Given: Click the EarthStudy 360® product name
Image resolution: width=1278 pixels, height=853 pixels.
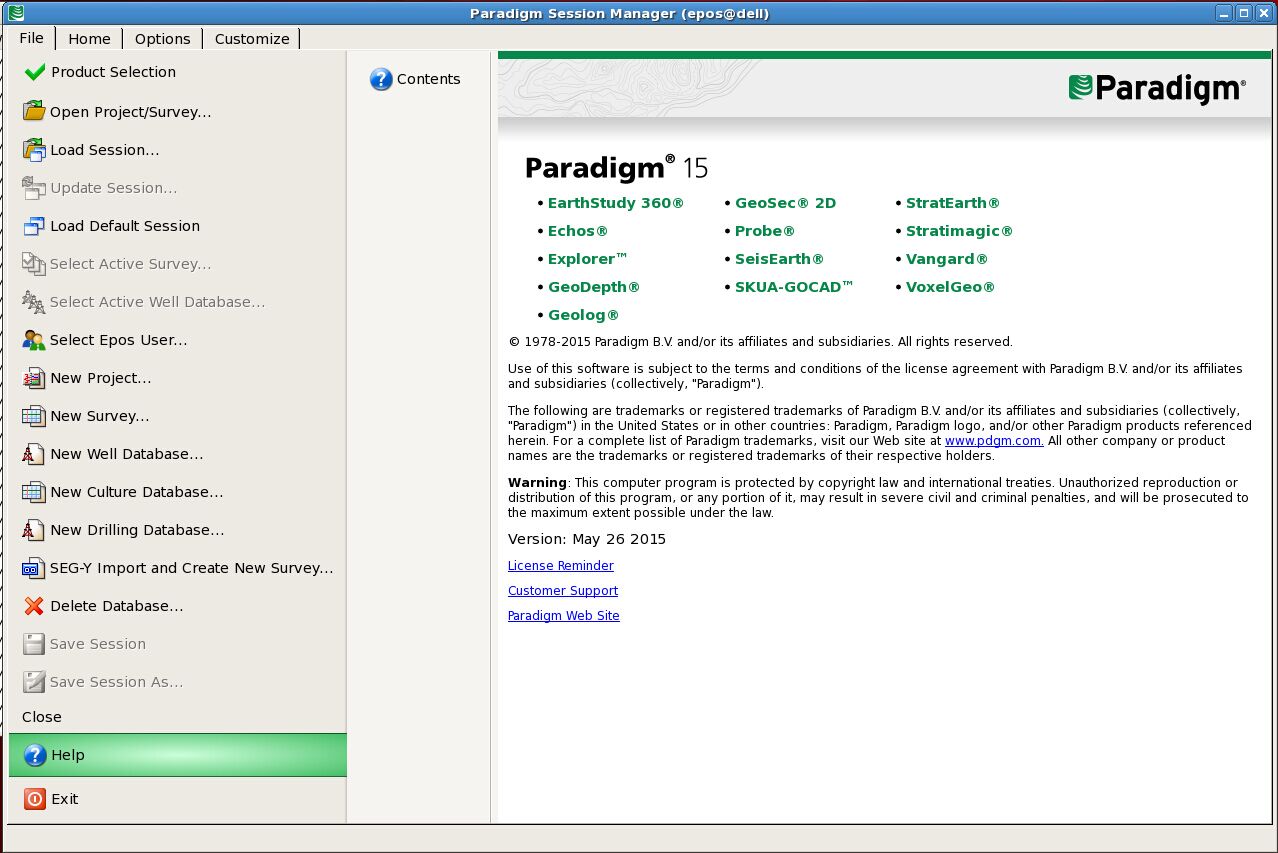Looking at the screenshot, I should tap(616, 203).
